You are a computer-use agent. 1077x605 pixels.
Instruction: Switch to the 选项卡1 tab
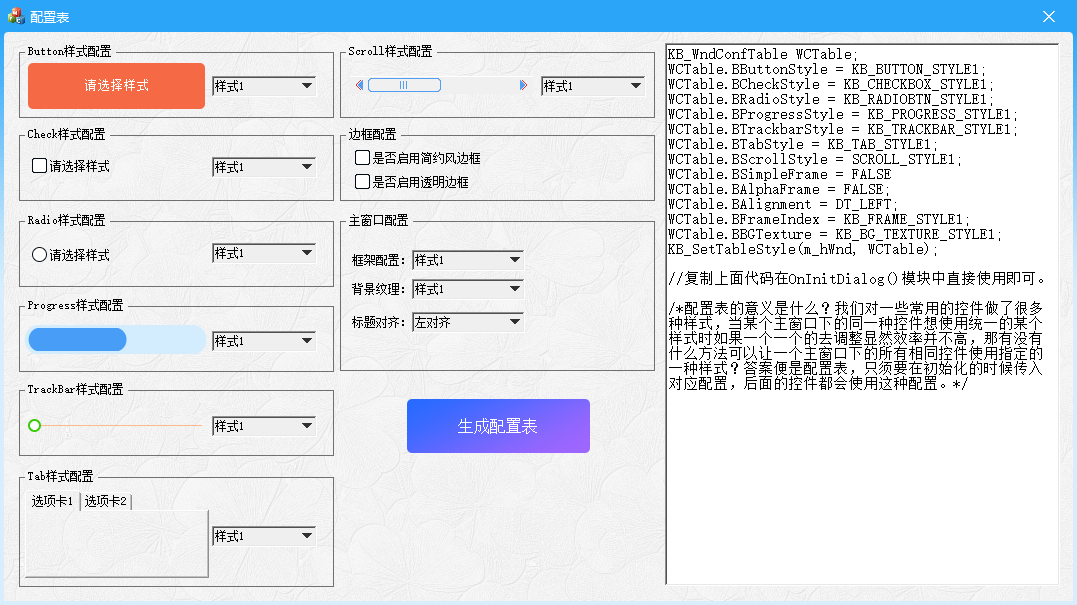pyautogui.click(x=52, y=501)
